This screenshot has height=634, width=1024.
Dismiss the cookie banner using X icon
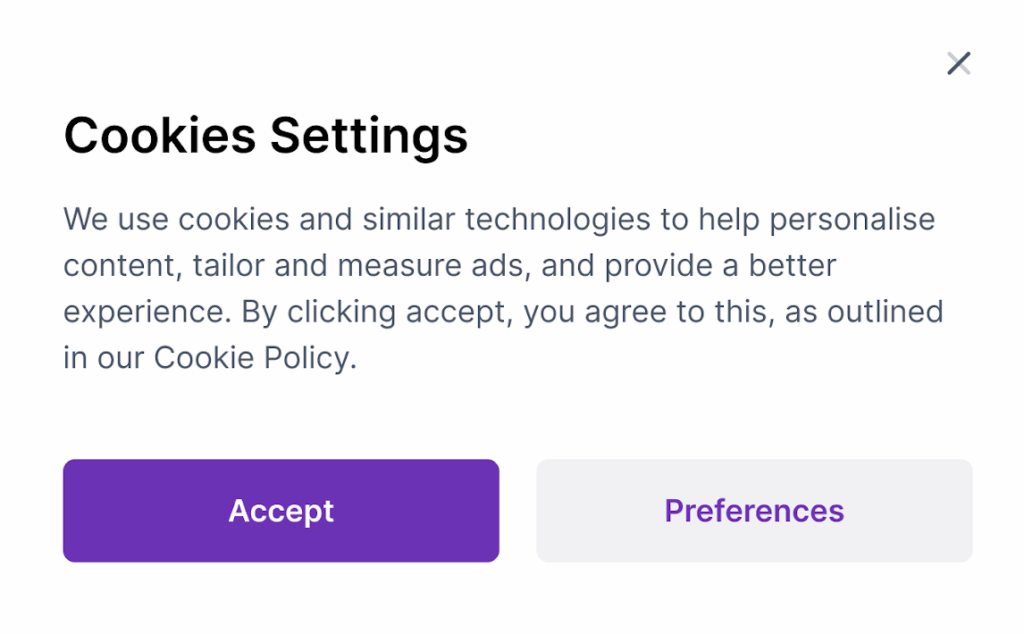click(x=959, y=64)
